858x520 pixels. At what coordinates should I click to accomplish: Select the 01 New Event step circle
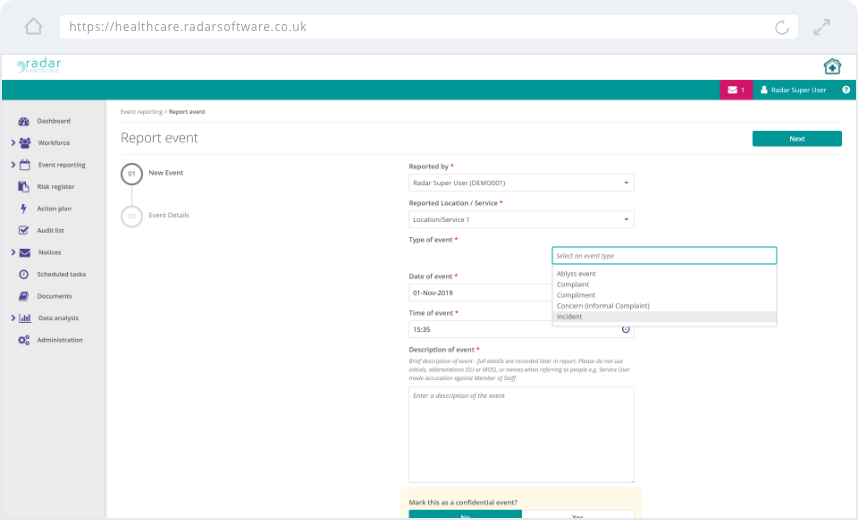131,174
